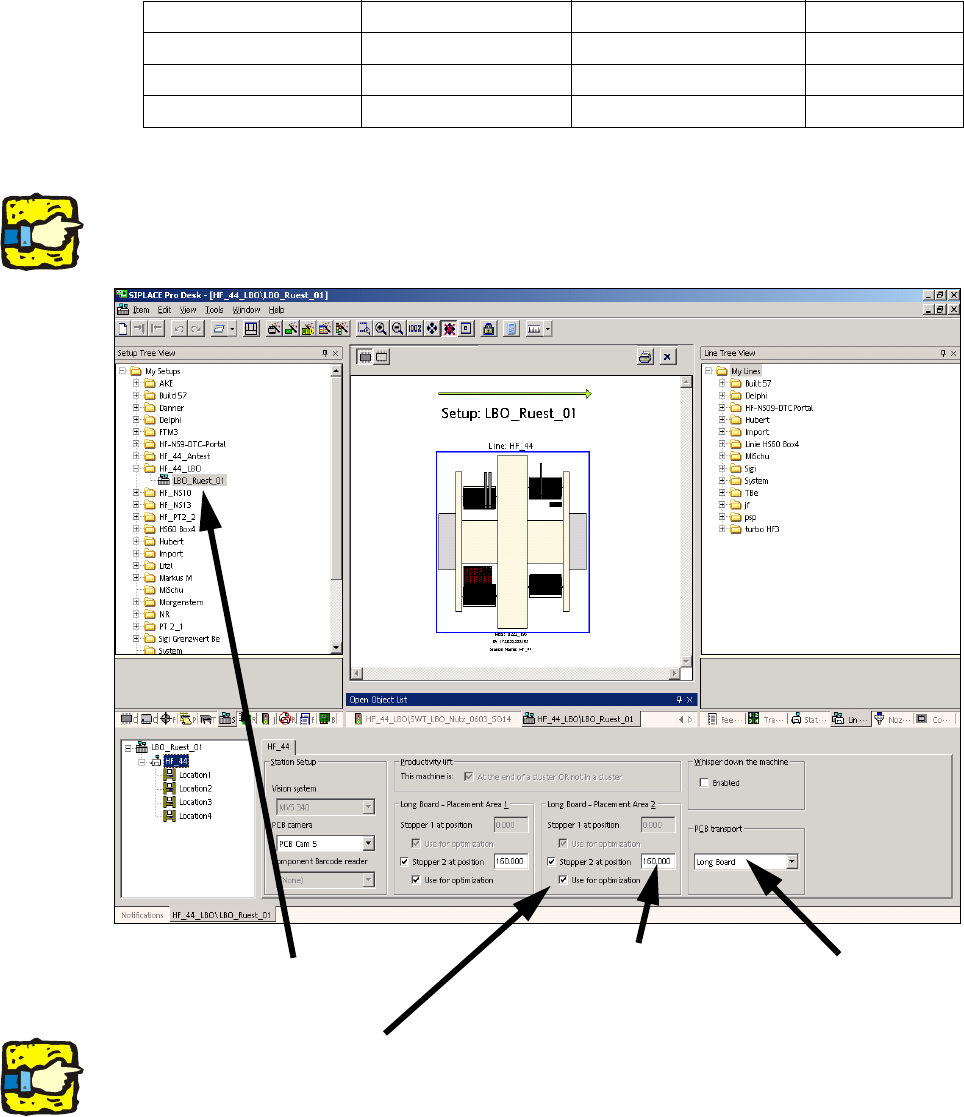Click the blue document toolbar icon

[511, 328]
